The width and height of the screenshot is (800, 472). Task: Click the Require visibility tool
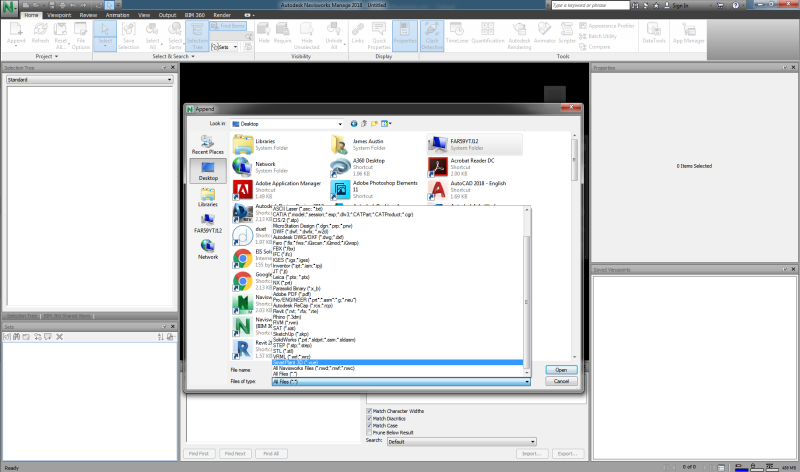pos(283,34)
